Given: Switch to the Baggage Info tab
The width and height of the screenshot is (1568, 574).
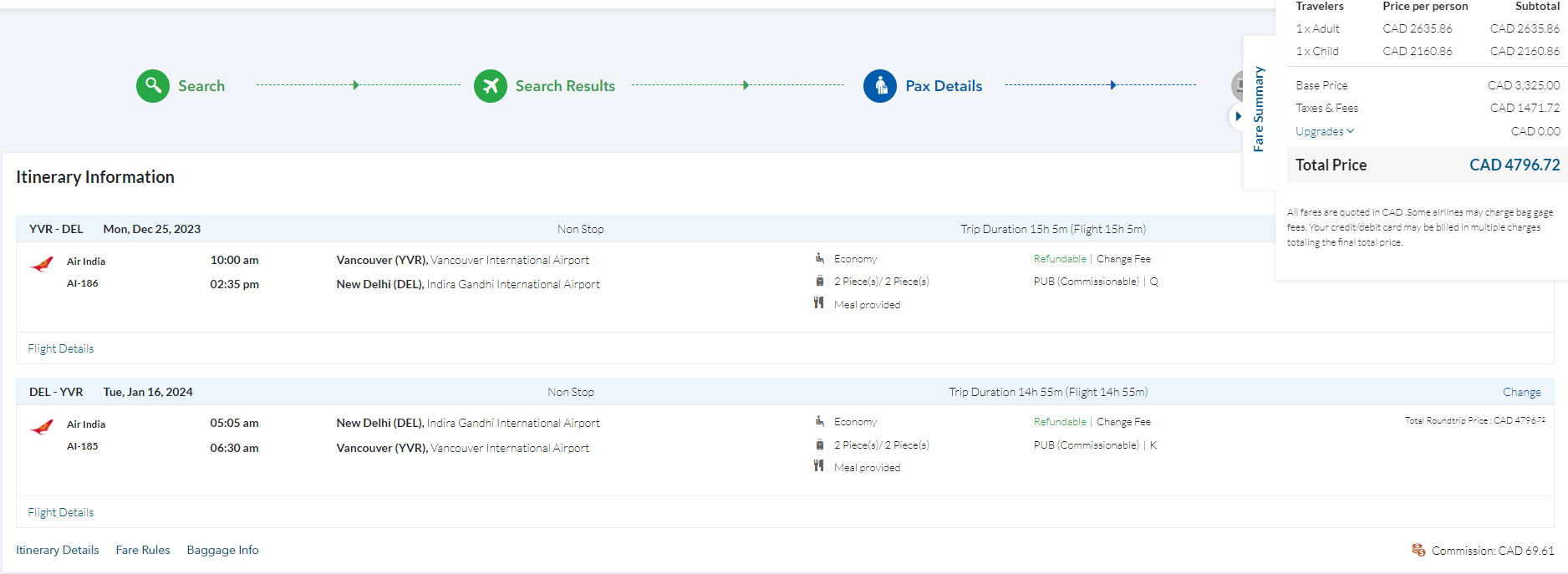Looking at the screenshot, I should pos(222,550).
